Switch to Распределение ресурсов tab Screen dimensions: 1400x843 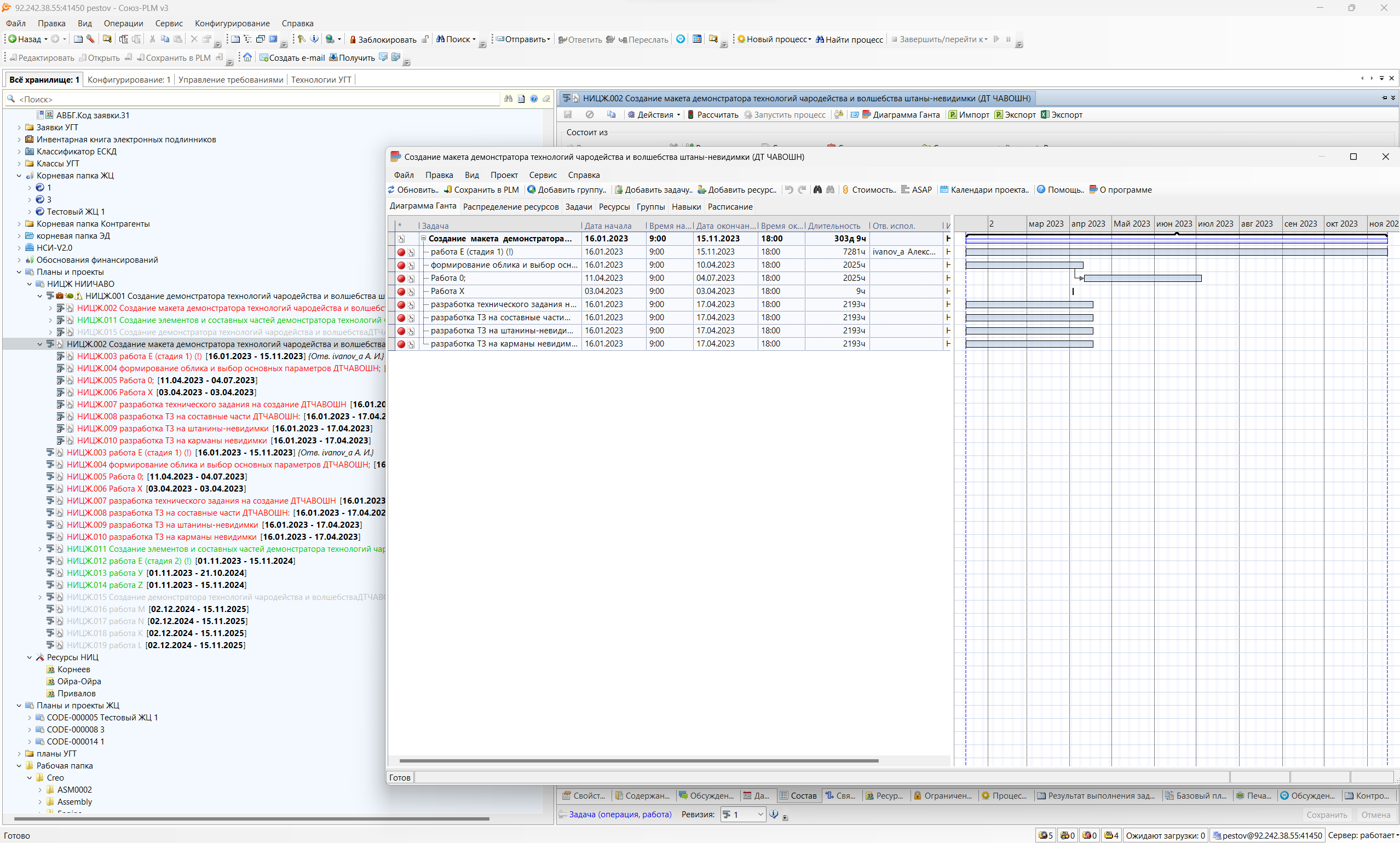510,207
